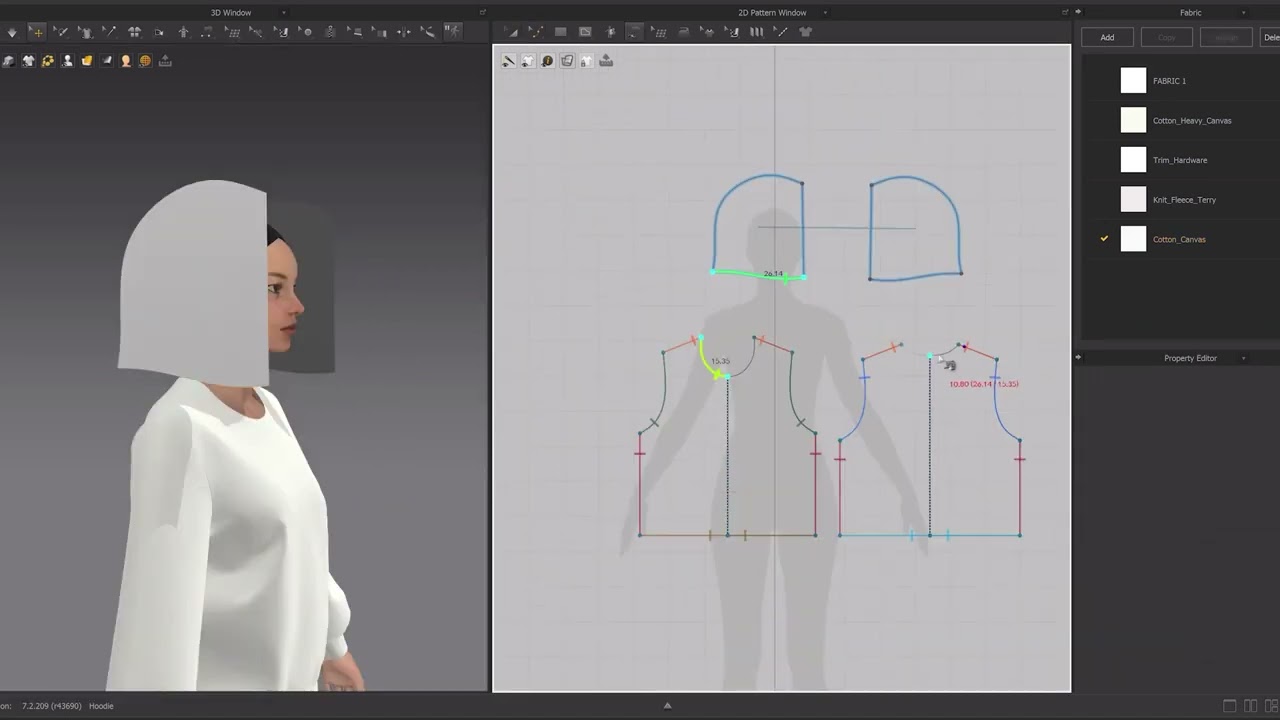
Task: Click the Add fabric button
Action: point(1107,37)
